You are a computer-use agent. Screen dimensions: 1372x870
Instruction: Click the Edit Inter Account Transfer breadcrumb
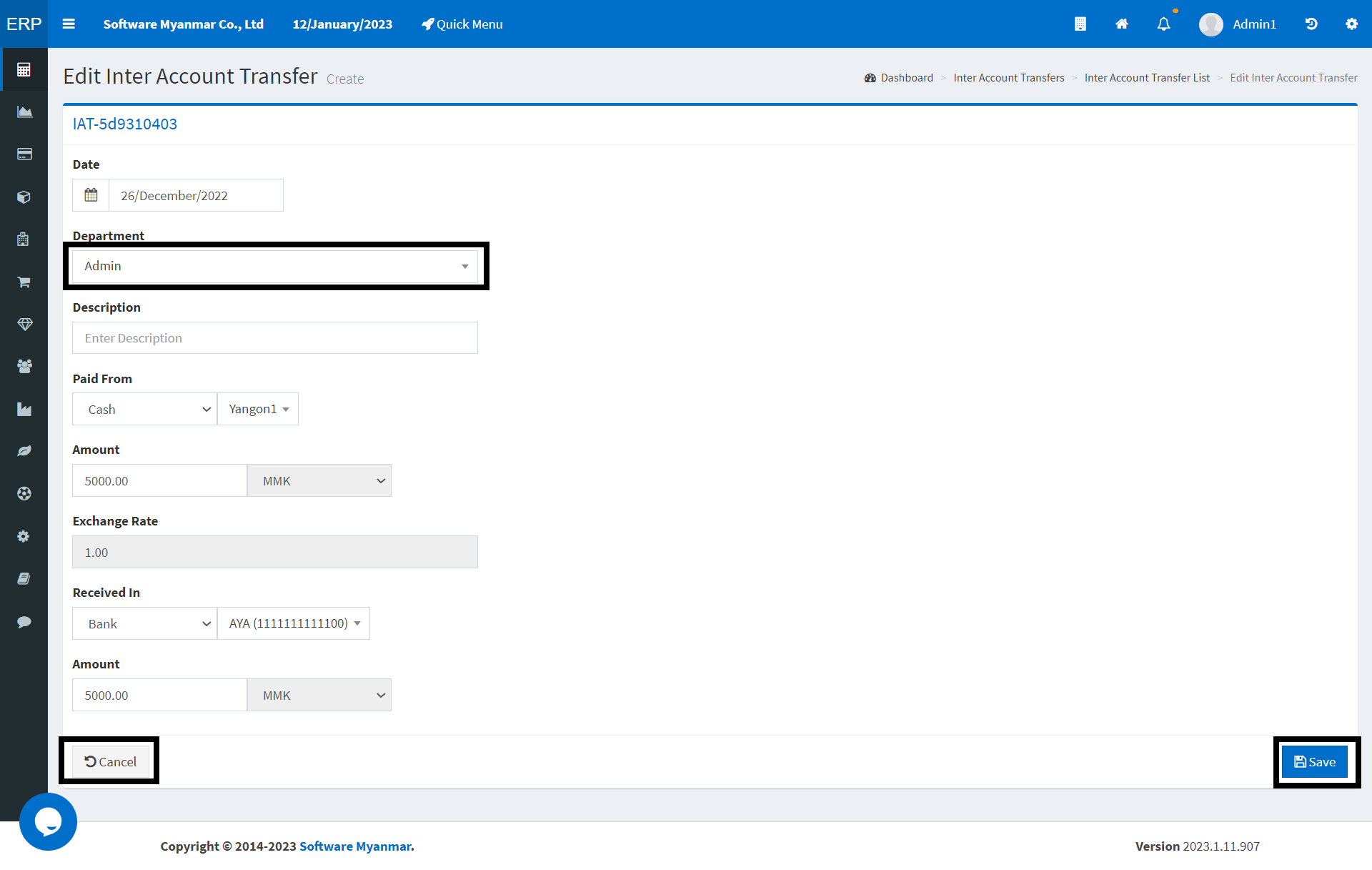tap(1293, 77)
